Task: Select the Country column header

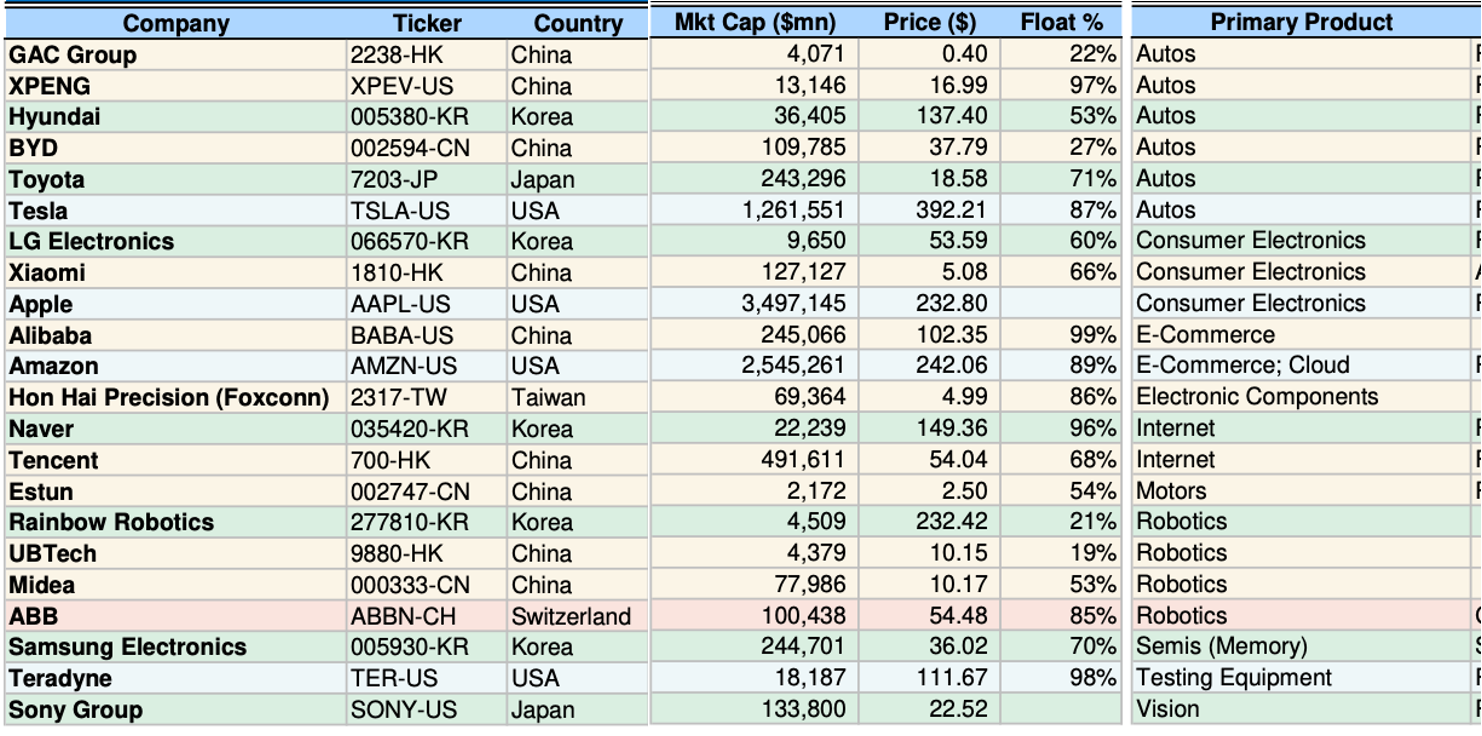Action: tap(578, 23)
